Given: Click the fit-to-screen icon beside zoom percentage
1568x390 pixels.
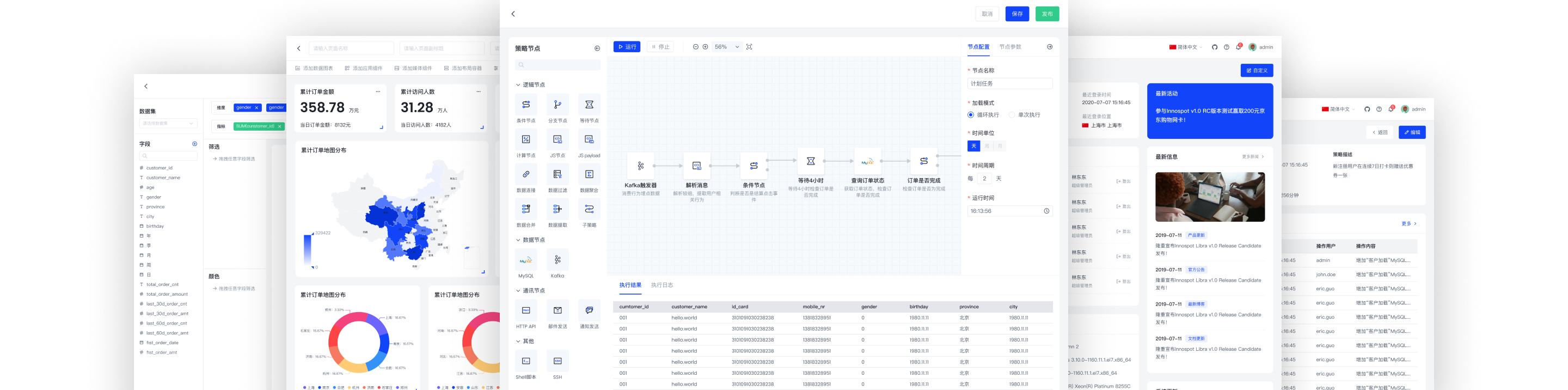Looking at the screenshot, I should click(749, 47).
